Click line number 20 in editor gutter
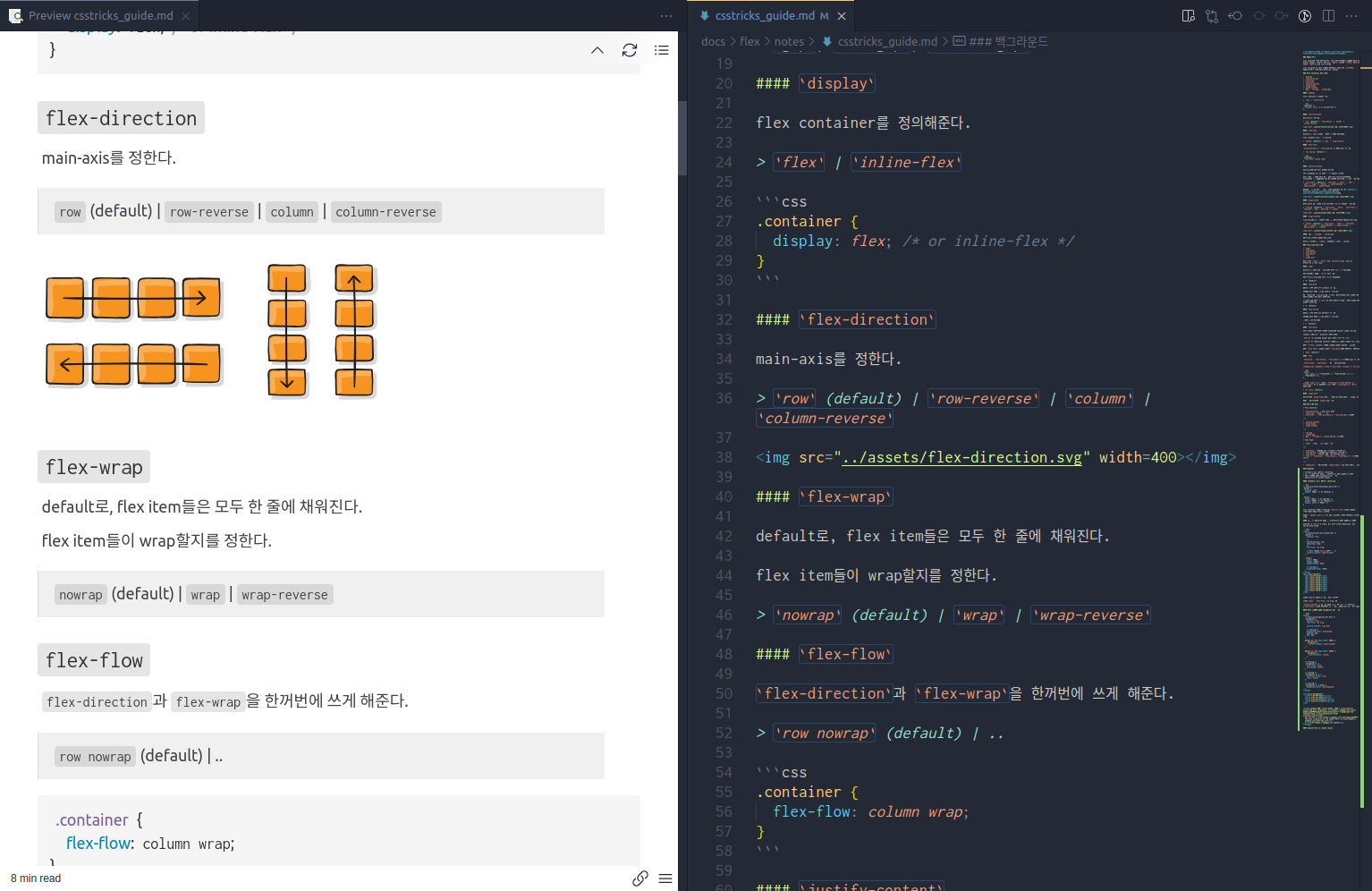Screen dimensions: 1372x891 point(724,83)
